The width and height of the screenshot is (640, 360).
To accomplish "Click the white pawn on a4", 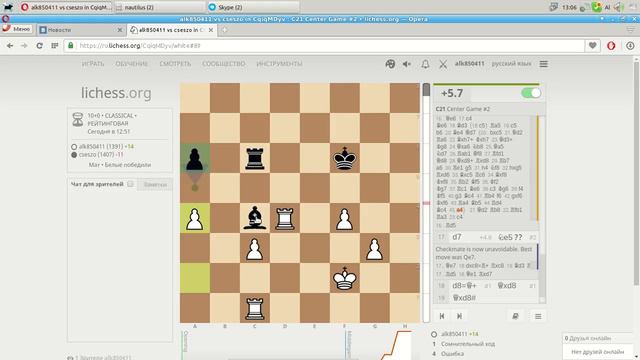I will tap(195, 218).
